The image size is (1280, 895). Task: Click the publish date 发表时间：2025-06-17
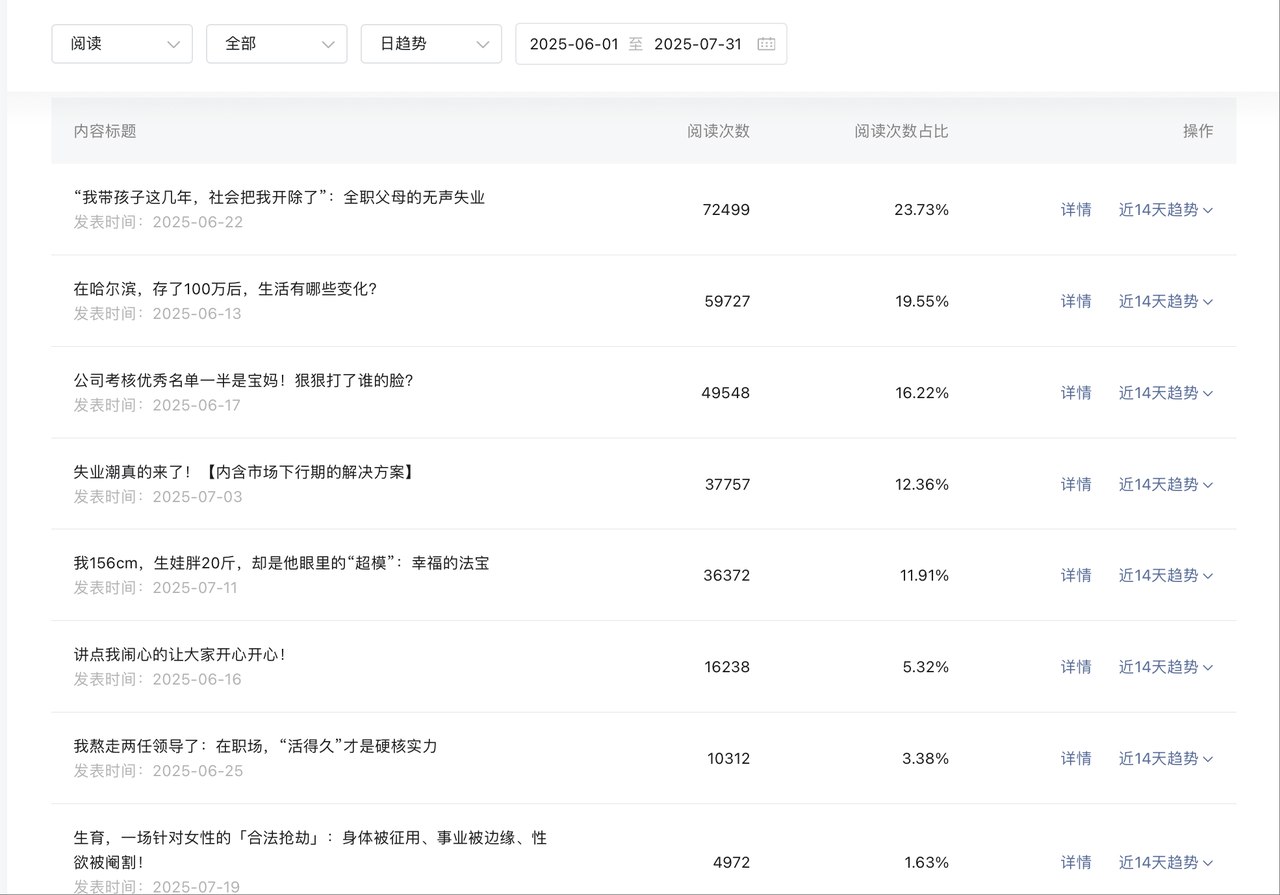pyautogui.click(x=158, y=405)
